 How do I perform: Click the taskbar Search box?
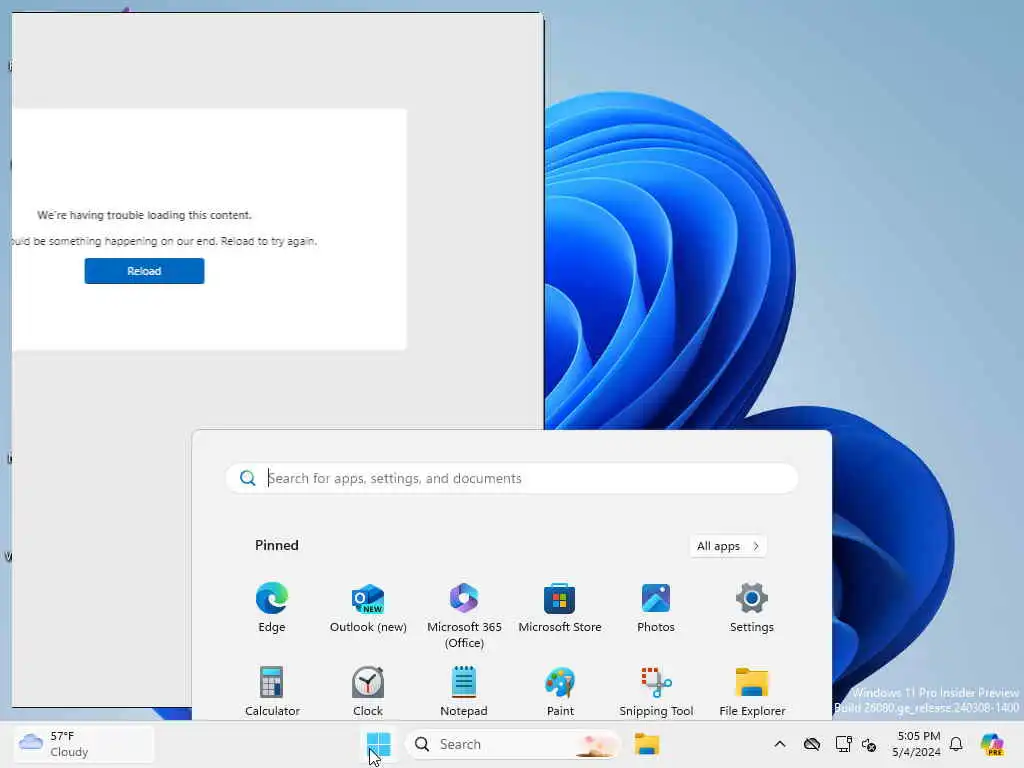pyautogui.click(x=513, y=744)
